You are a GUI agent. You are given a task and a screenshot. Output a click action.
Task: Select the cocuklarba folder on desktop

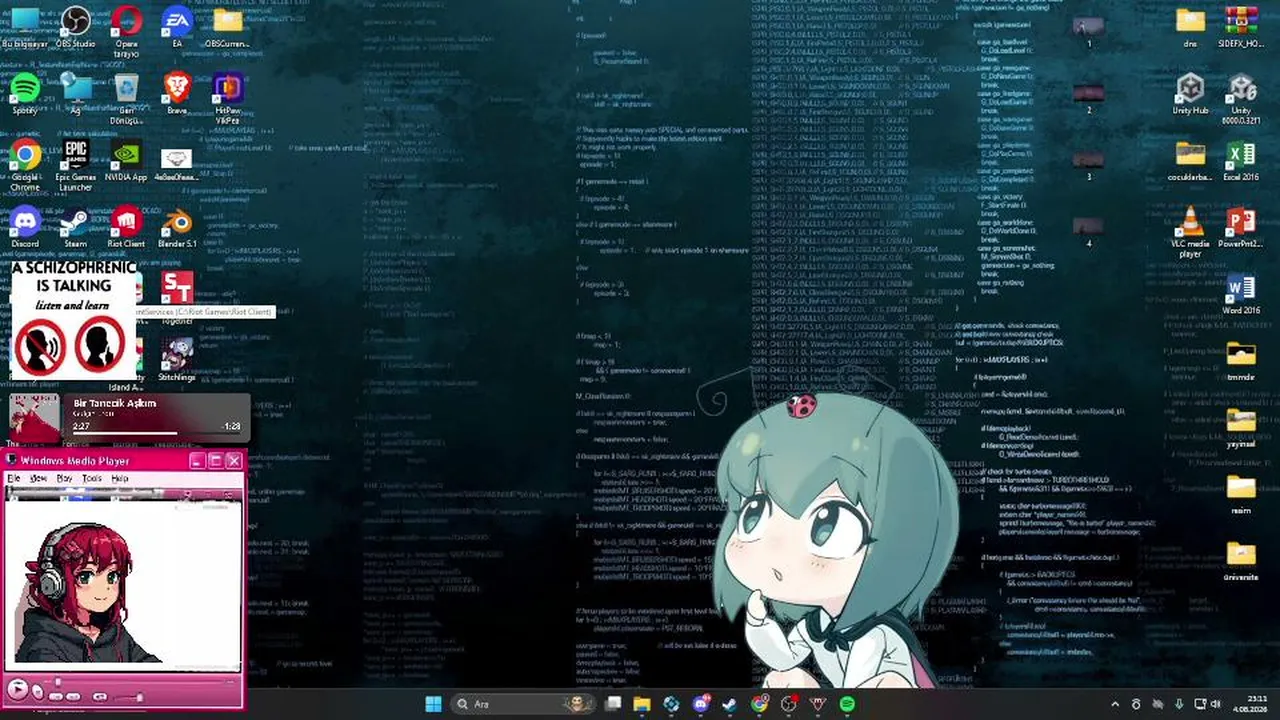click(x=1190, y=160)
